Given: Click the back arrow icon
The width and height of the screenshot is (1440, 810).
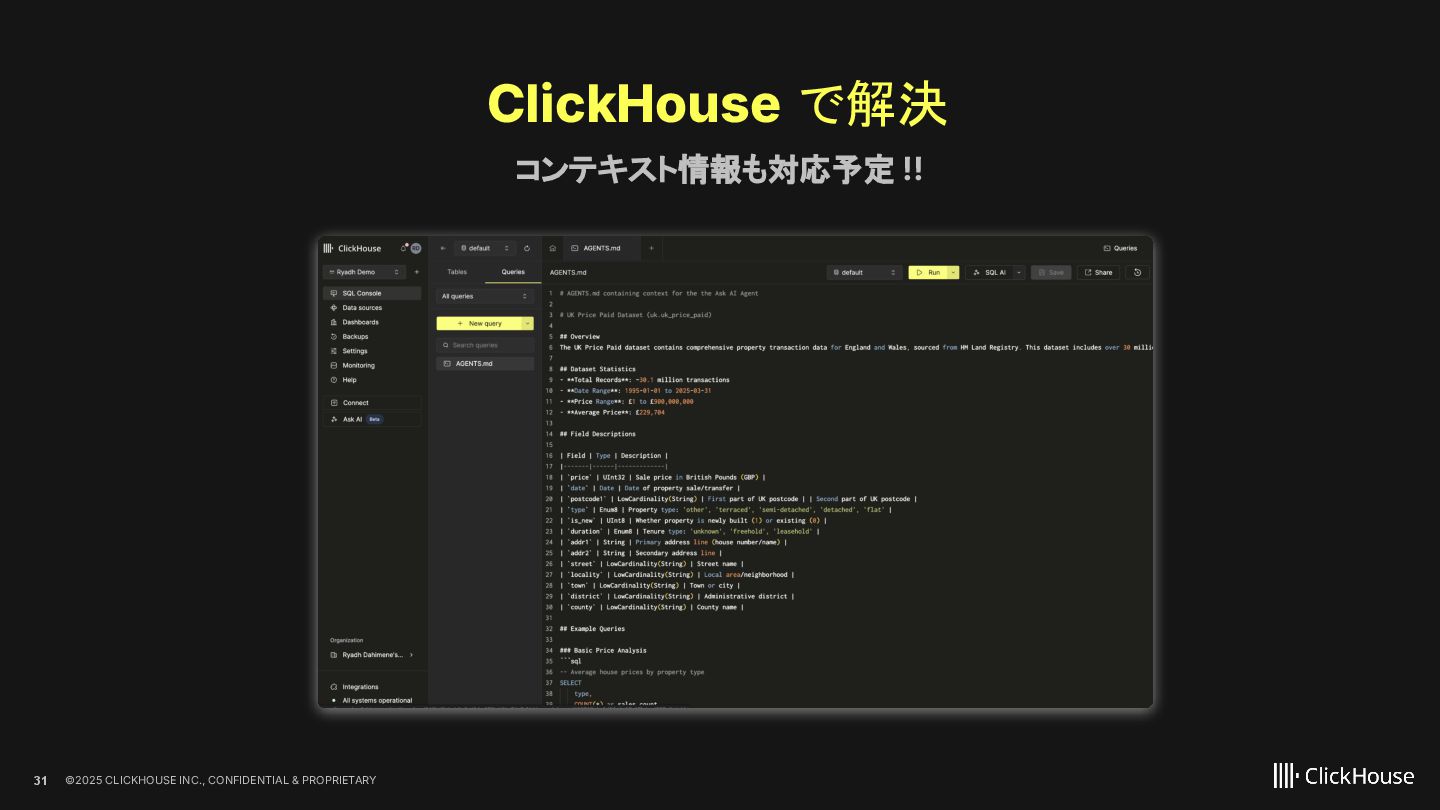Looking at the screenshot, I should tap(443, 248).
